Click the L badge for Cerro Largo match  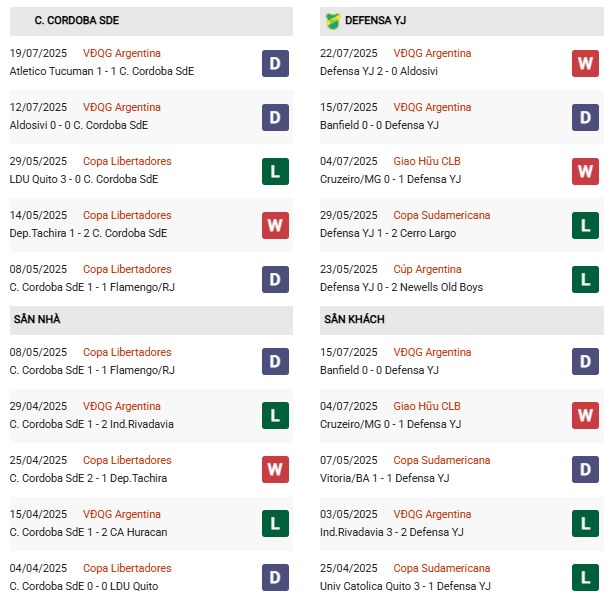(585, 225)
